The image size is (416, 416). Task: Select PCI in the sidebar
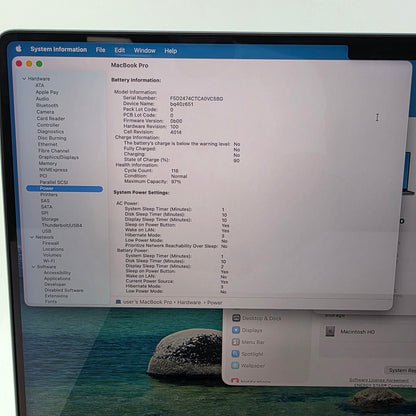[43, 176]
